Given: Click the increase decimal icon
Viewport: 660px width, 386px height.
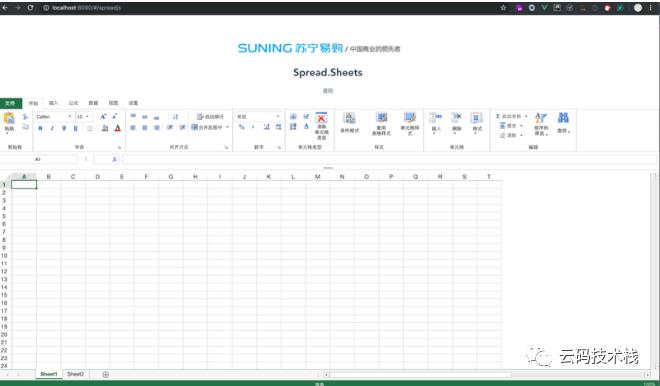Looking at the screenshot, I should click(266, 127).
